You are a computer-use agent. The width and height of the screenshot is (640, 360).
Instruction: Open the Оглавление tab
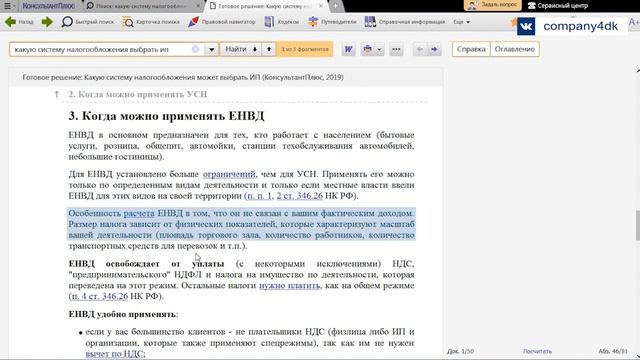[x=515, y=49]
